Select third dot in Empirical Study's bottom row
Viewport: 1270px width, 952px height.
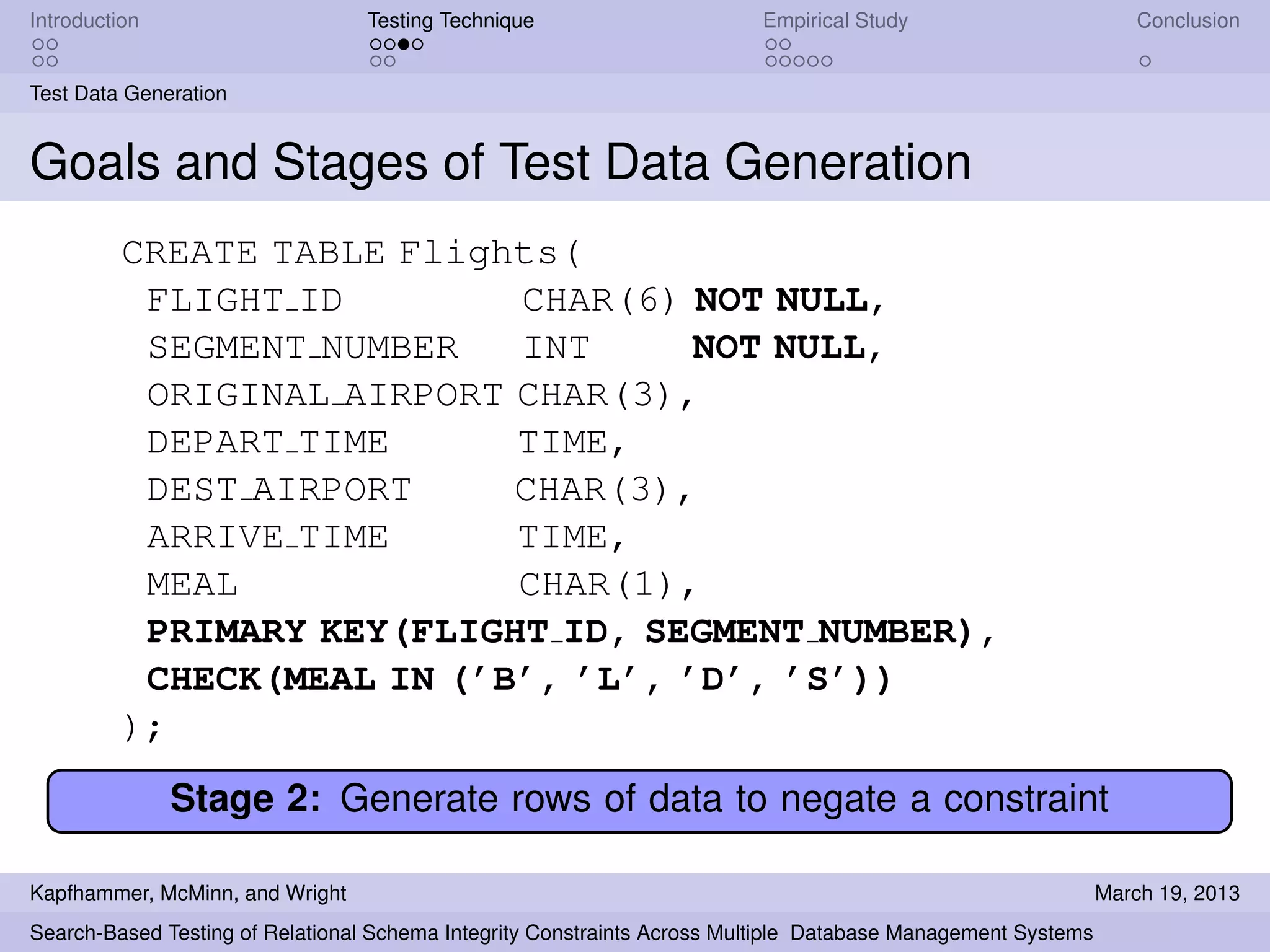point(799,61)
